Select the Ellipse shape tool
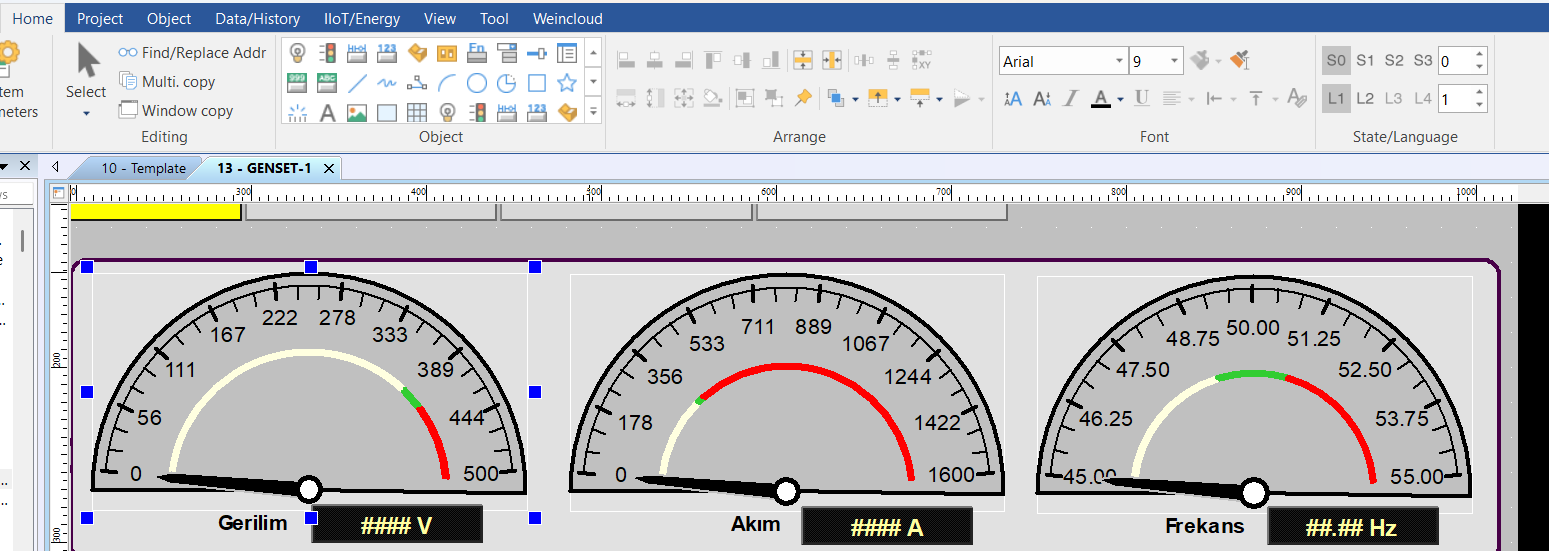The height and width of the screenshot is (551, 1549). pyautogui.click(x=477, y=83)
